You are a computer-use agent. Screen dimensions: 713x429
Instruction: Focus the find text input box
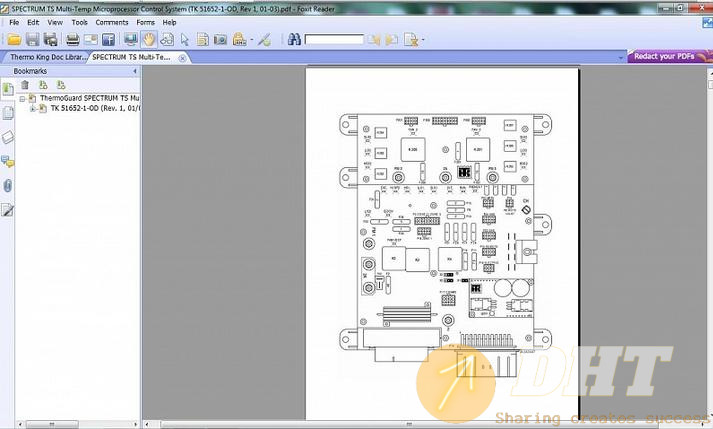coord(334,40)
